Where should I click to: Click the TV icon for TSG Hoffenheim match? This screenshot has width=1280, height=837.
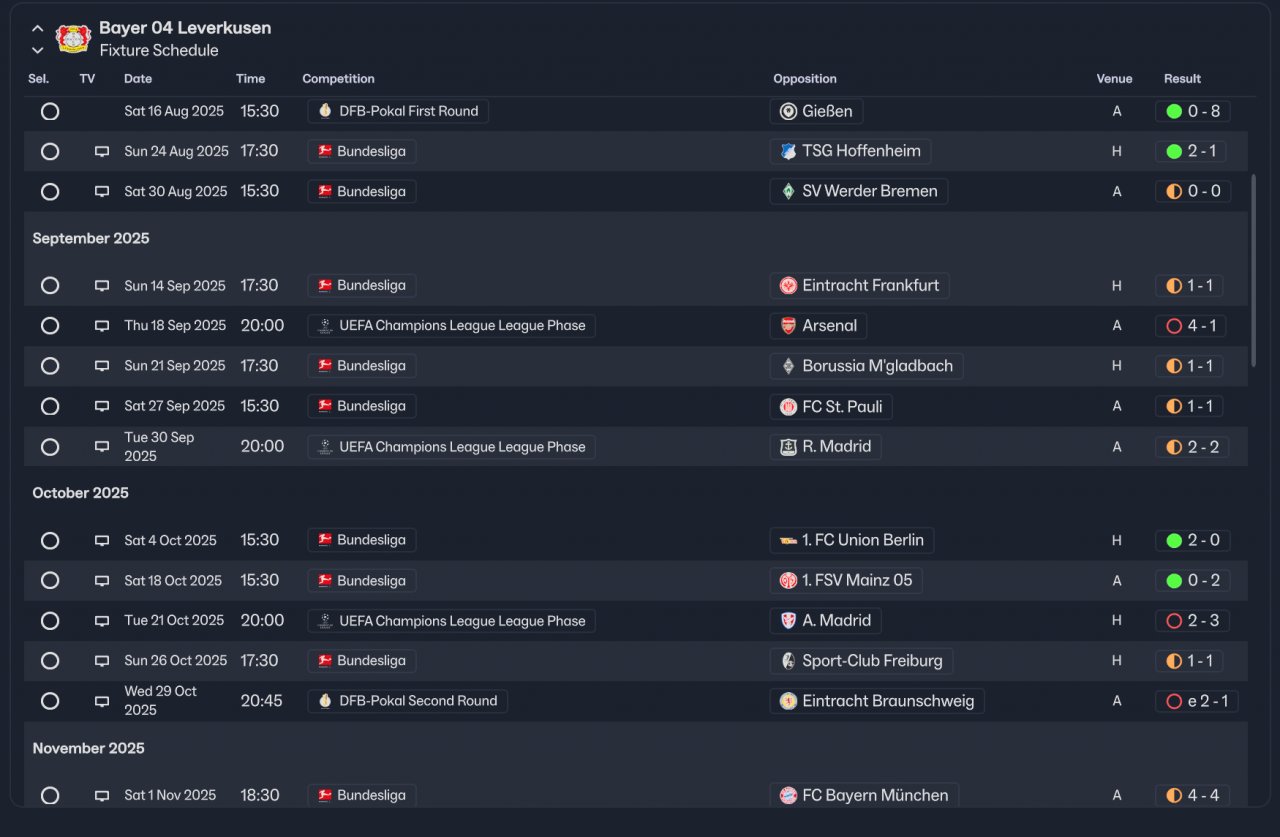[x=102, y=152]
